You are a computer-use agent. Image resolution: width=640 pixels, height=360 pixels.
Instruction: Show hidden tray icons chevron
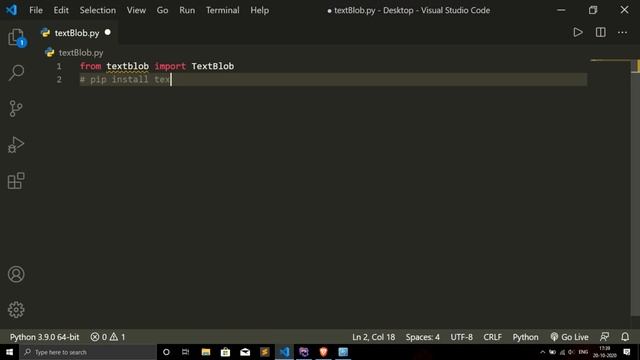(542, 352)
